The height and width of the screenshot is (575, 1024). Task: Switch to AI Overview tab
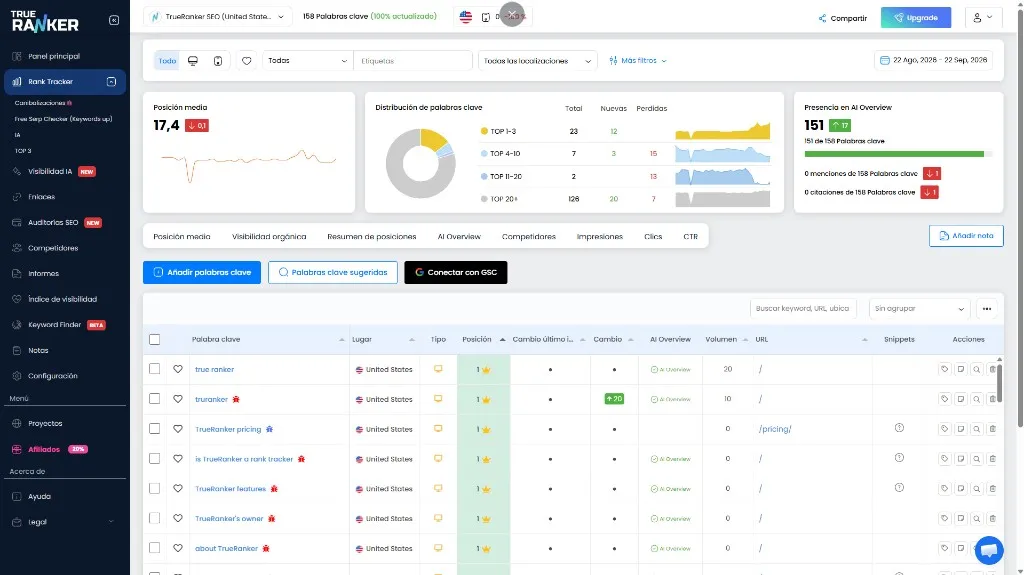(459, 237)
